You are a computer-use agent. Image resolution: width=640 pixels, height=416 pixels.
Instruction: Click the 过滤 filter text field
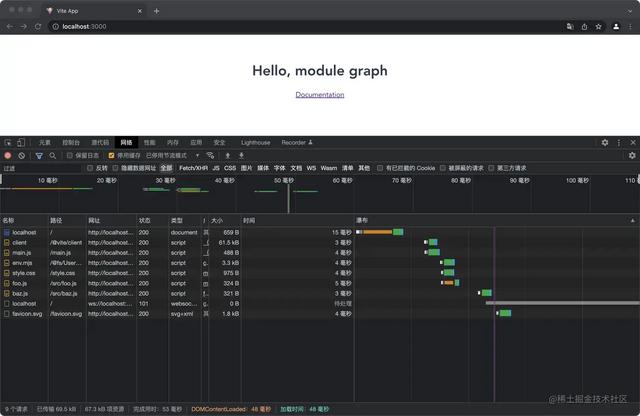(x=42, y=168)
